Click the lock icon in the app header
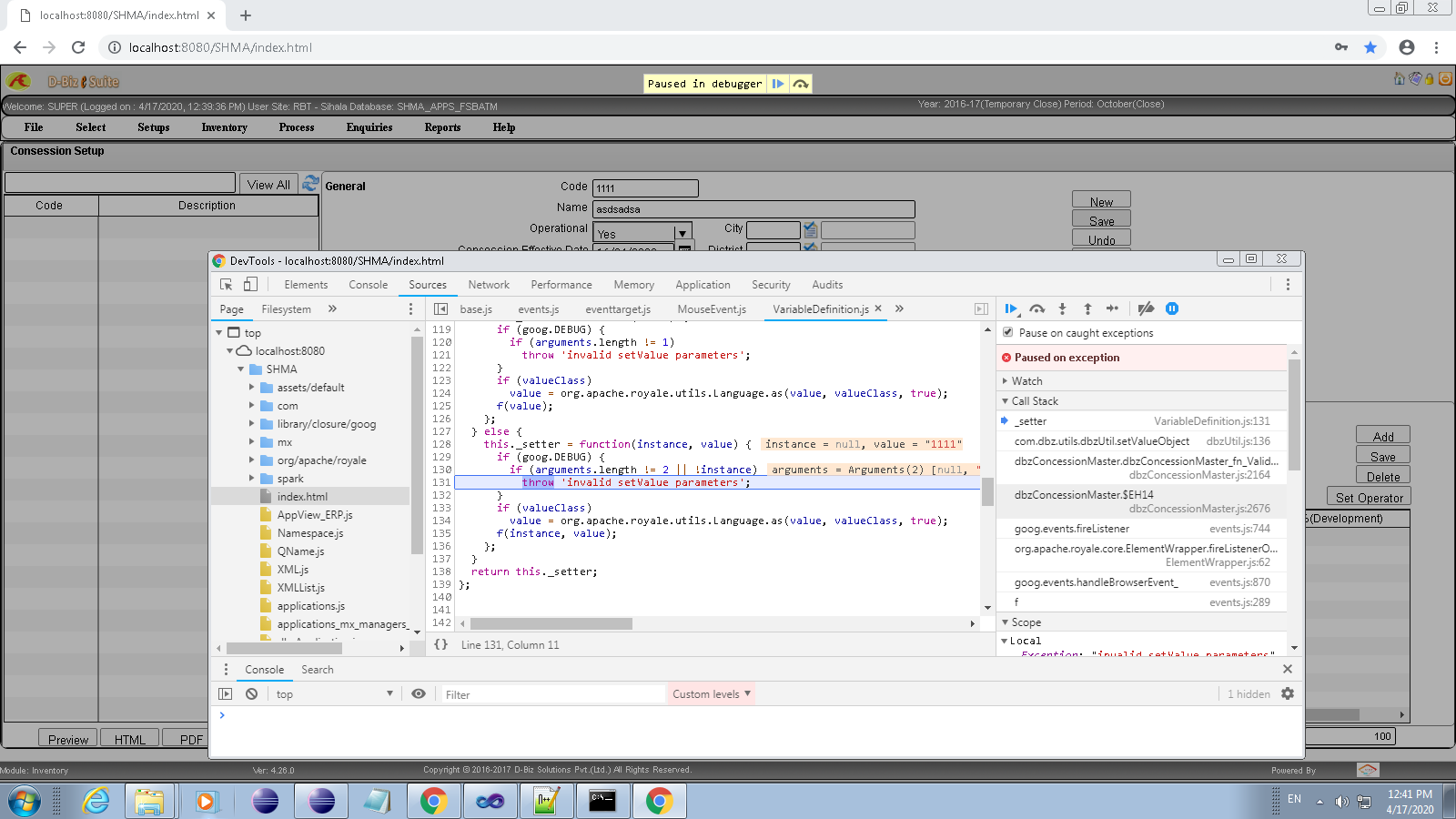 coord(1430,80)
